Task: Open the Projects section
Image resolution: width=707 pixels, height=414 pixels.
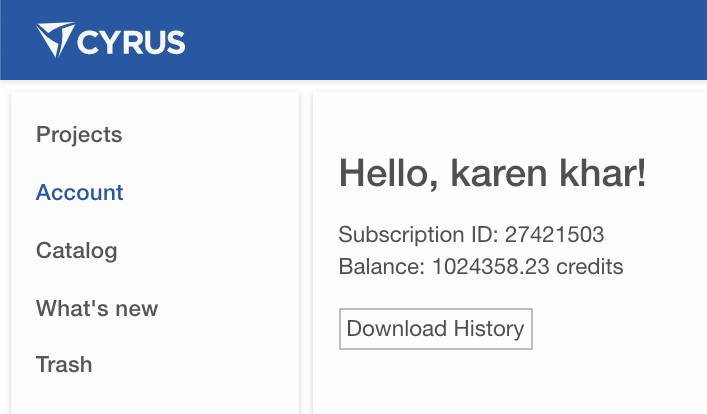Action: pyautogui.click(x=79, y=134)
